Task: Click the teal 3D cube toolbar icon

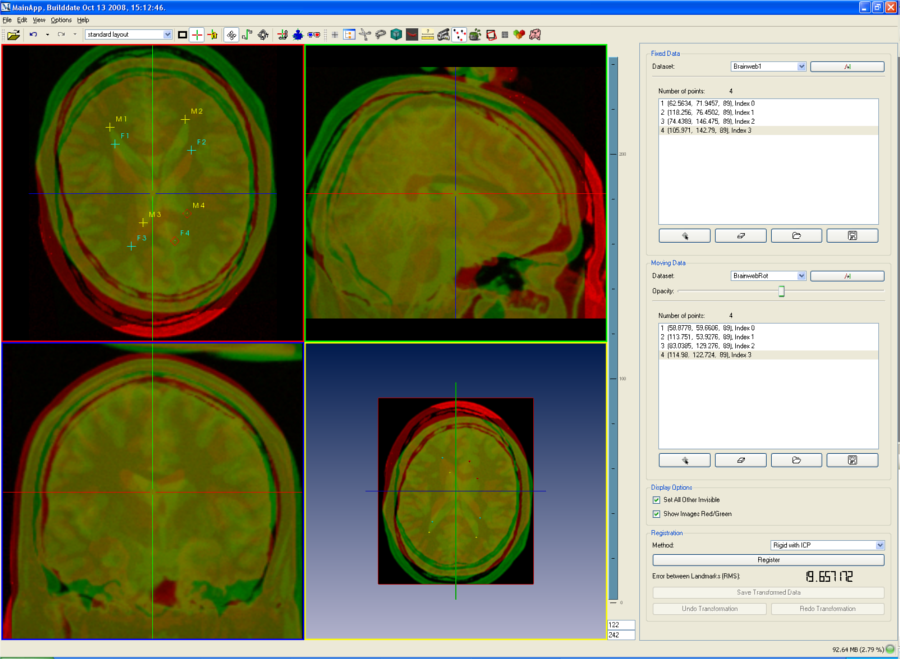Action: (x=396, y=34)
